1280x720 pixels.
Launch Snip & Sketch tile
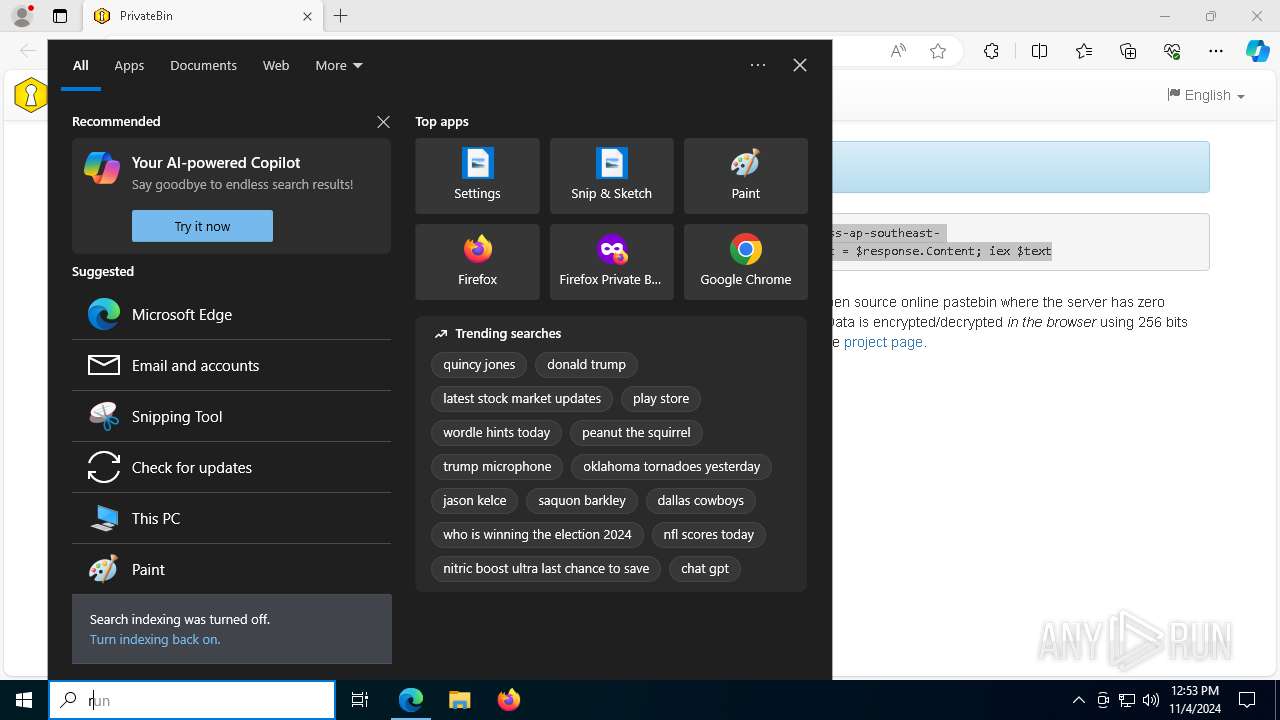tap(611, 176)
